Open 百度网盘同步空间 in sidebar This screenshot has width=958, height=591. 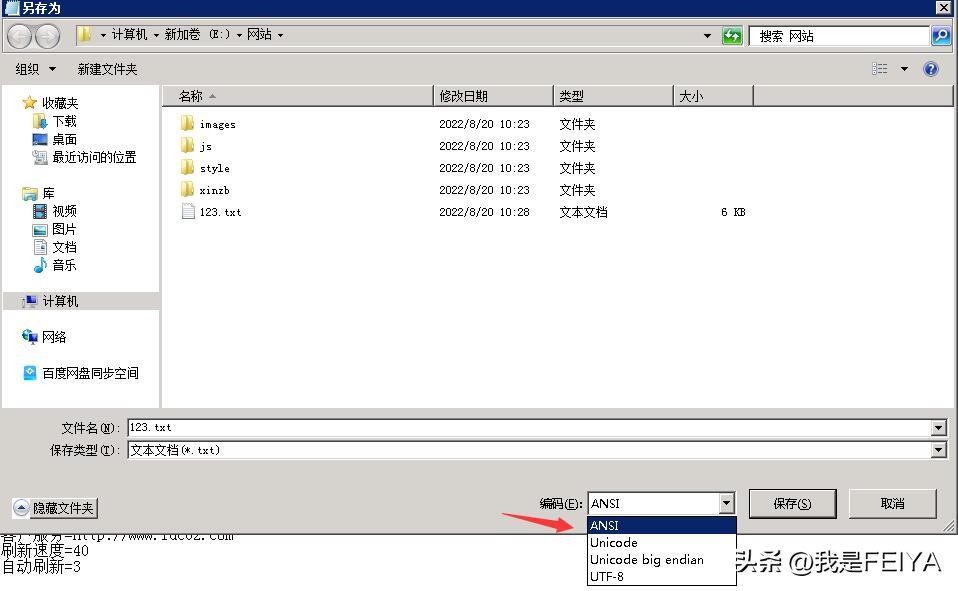point(90,373)
